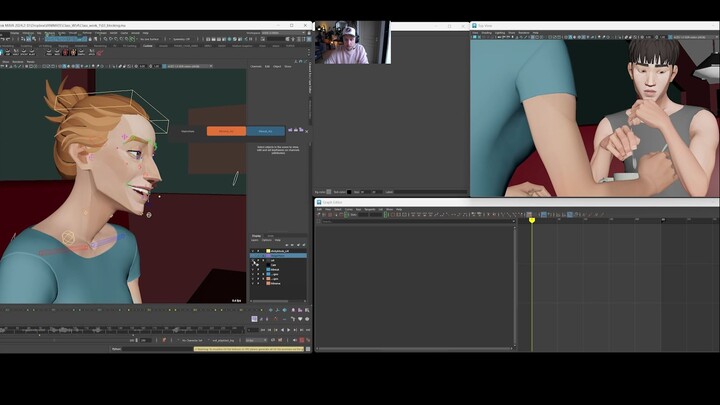The image size is (720, 405).
Task: Create new empty layer icon
Action: click(x=298, y=245)
